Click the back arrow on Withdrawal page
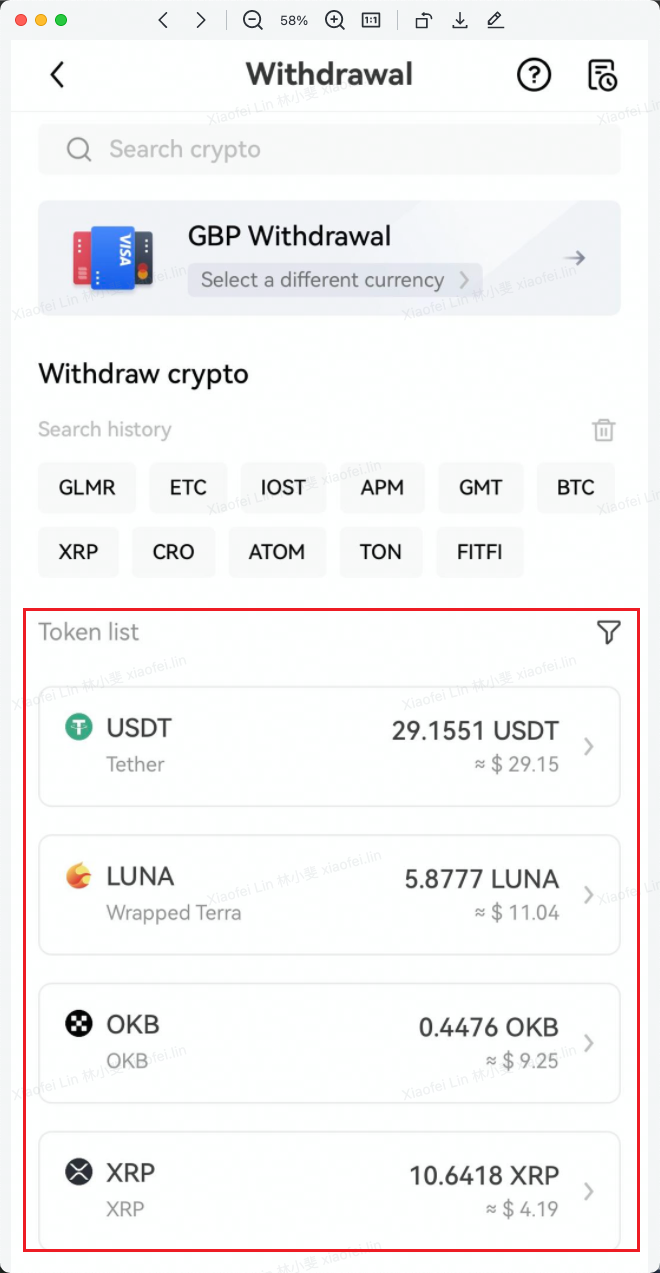The height and width of the screenshot is (1273, 660). coord(57,75)
